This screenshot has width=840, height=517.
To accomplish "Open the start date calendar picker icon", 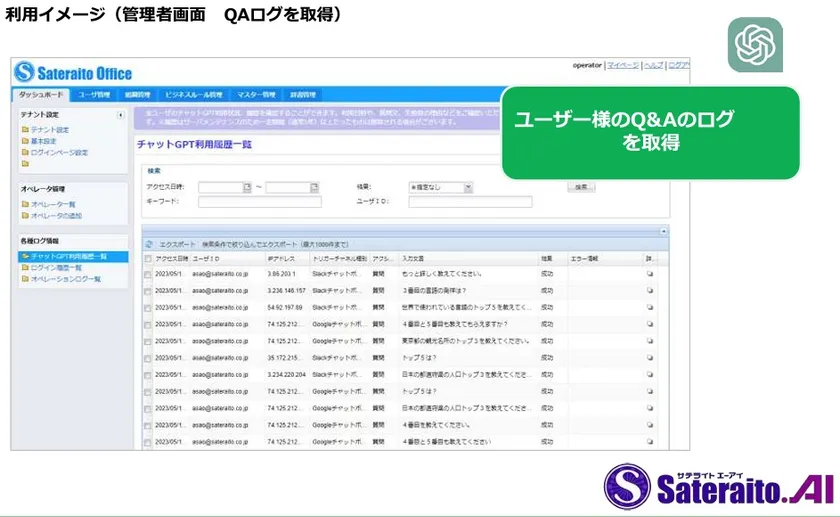I will 247,187.
